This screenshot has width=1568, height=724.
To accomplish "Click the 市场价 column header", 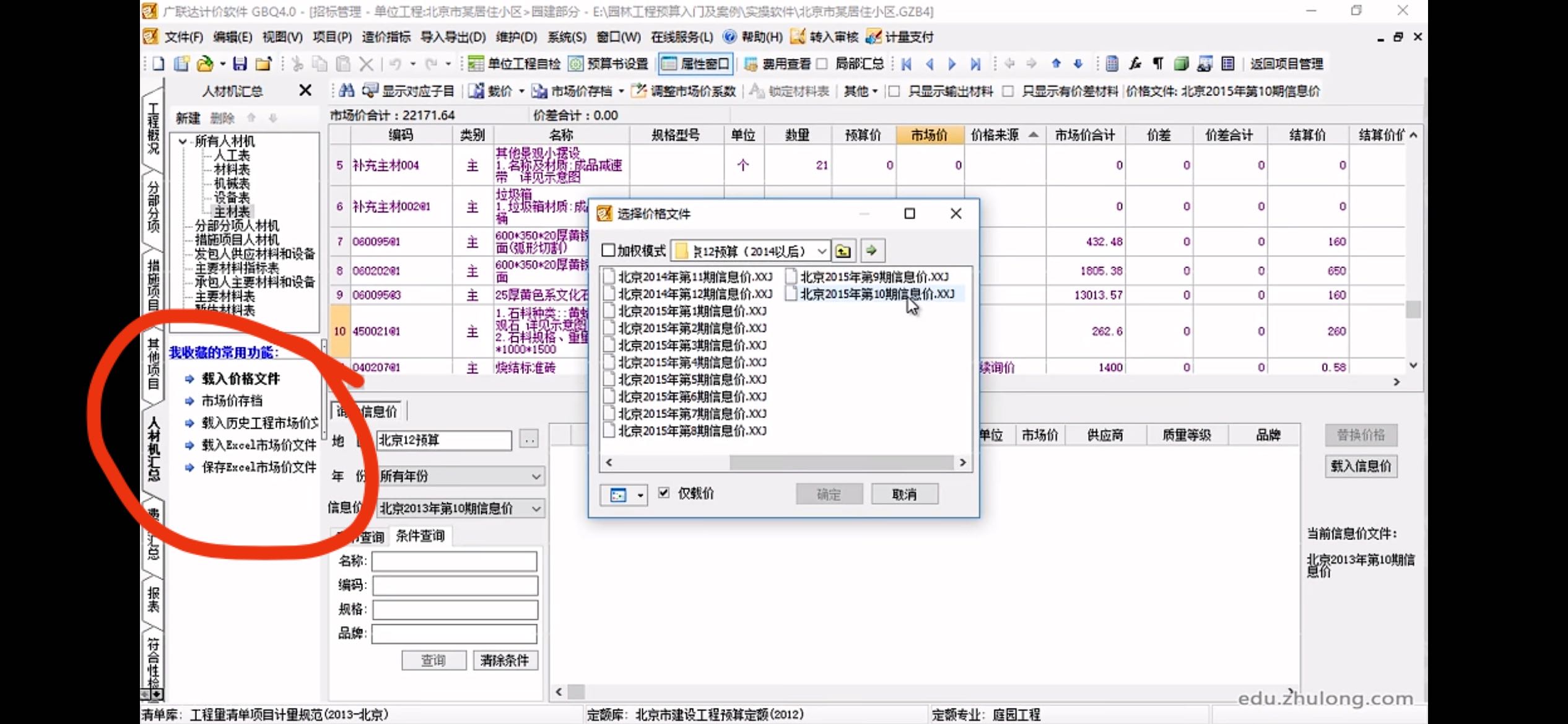I will click(929, 135).
